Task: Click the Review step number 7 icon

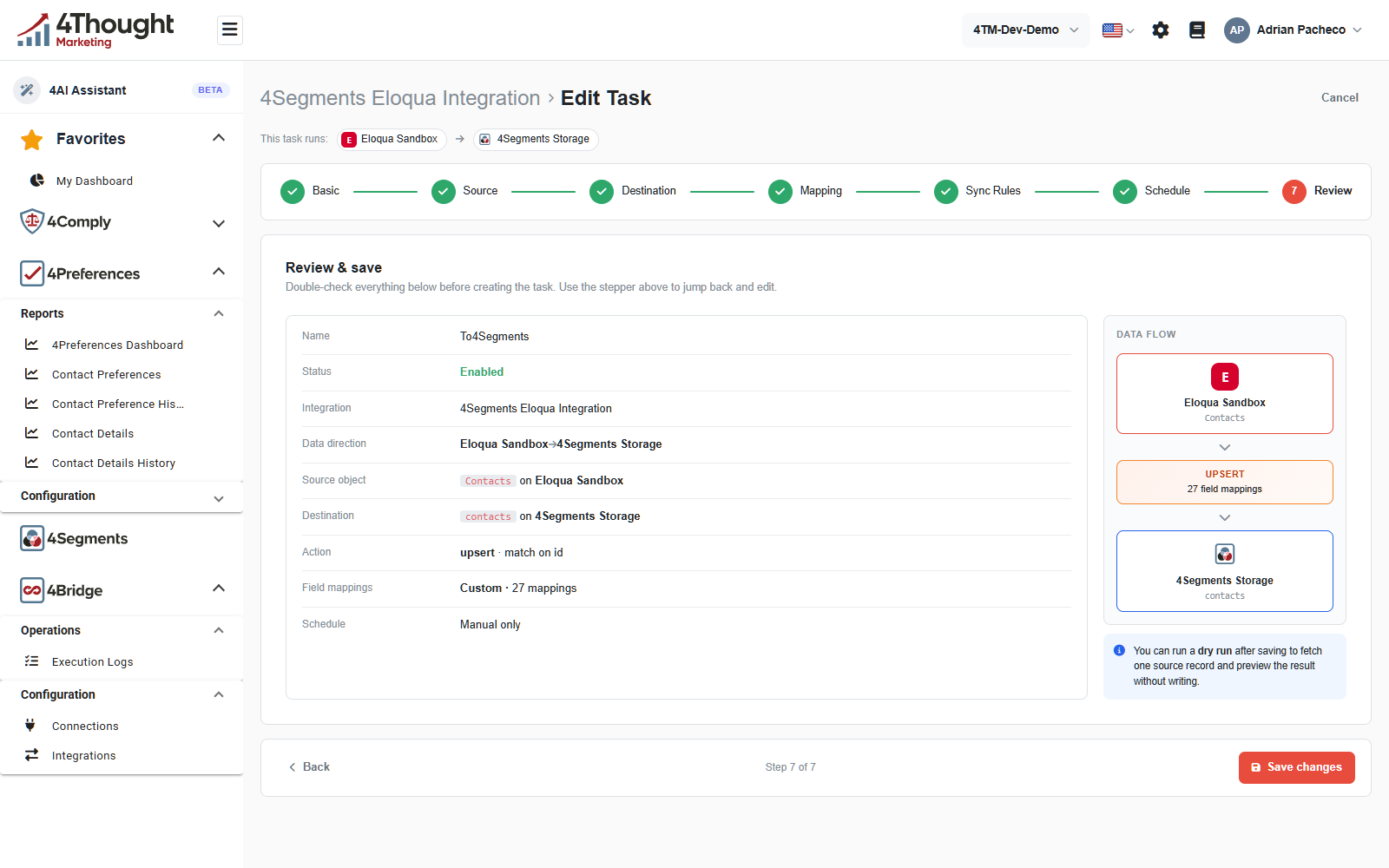Action: point(1294,191)
